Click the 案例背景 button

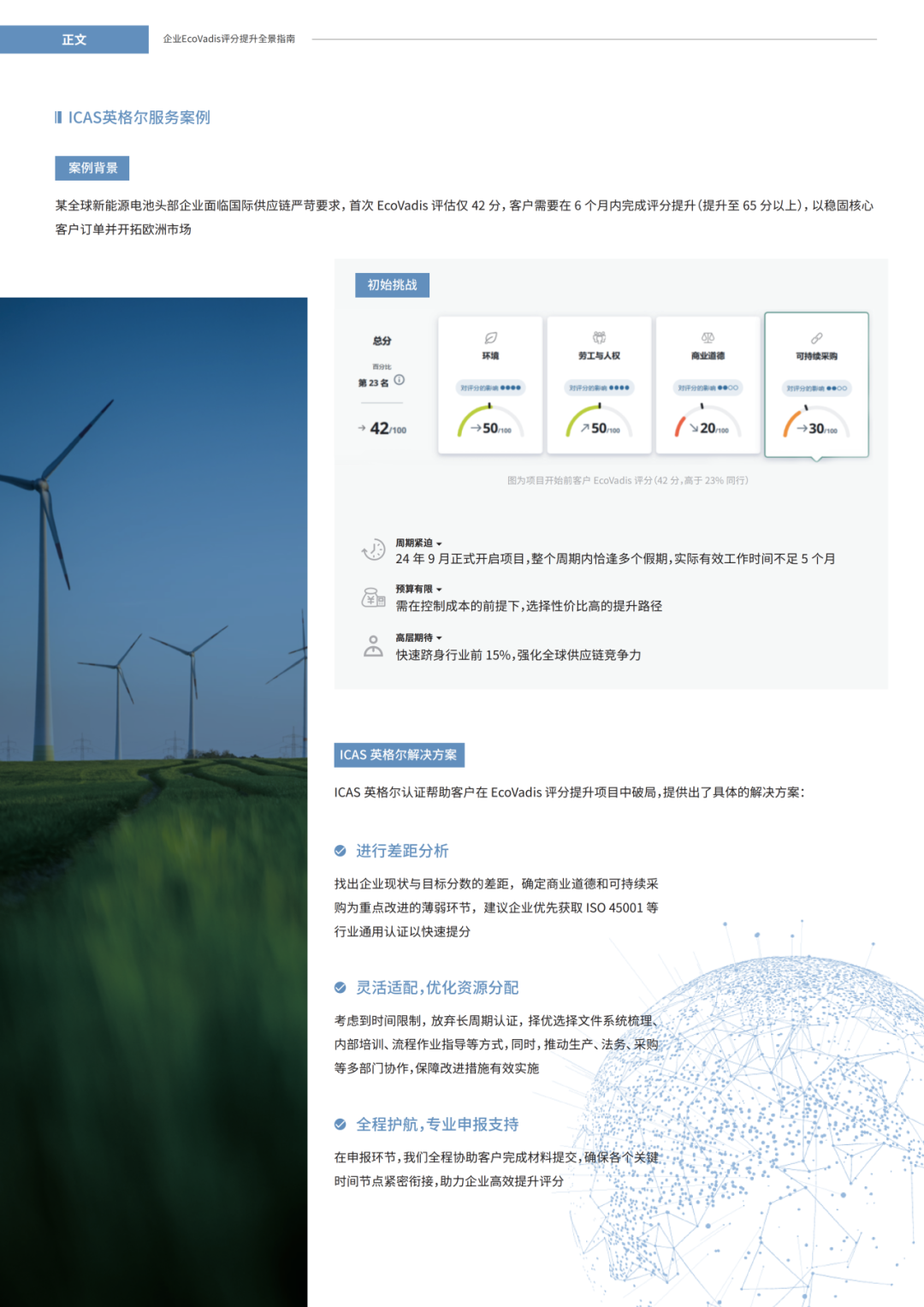point(92,168)
